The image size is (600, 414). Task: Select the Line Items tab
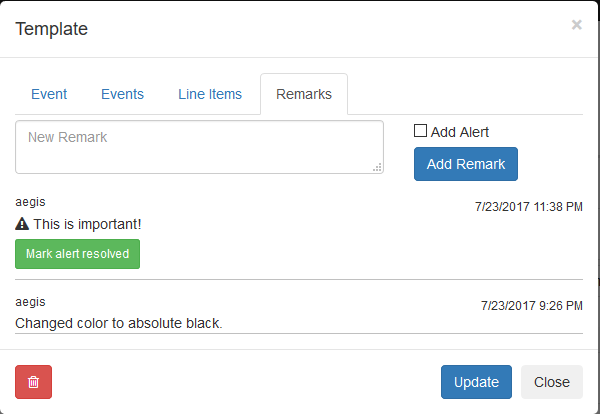coord(210,95)
